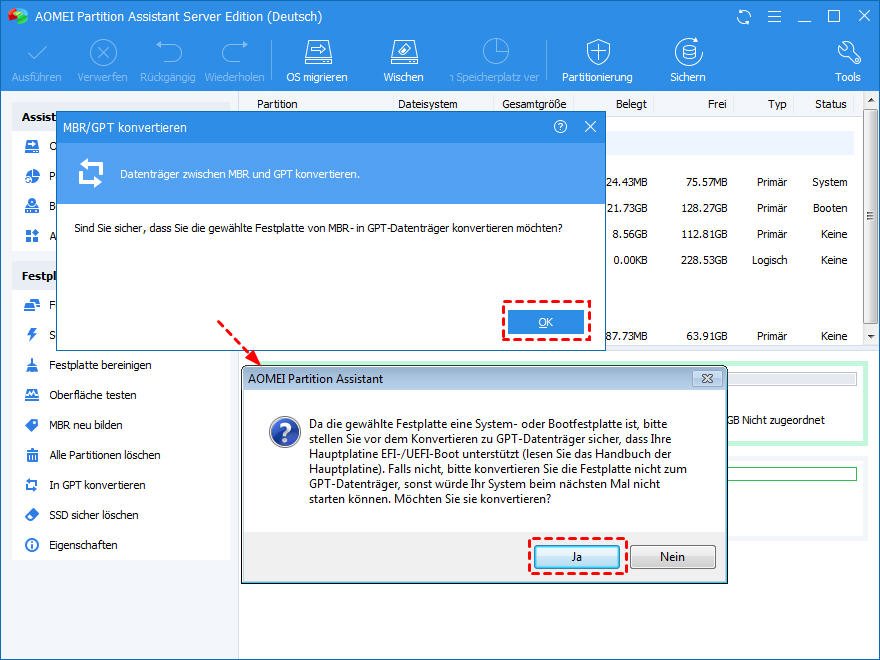This screenshot has height=660, width=880.
Task: Click the Wiederholen redo toolbar icon
Action: 235,53
